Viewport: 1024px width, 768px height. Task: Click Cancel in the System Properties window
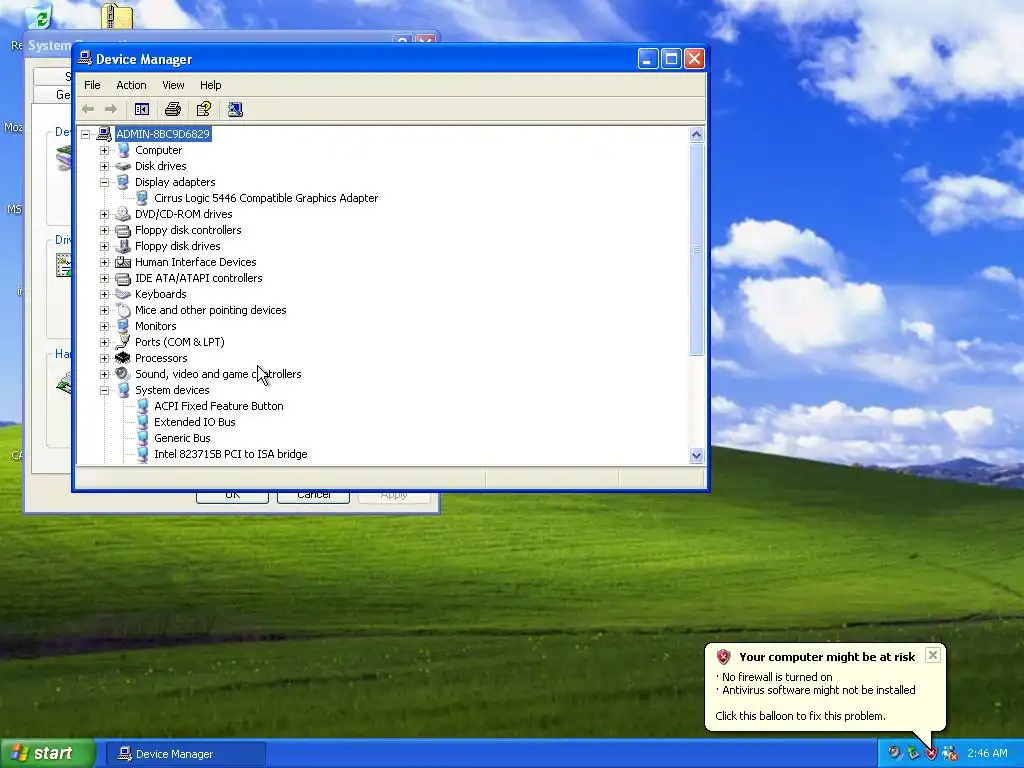pyautogui.click(x=313, y=496)
